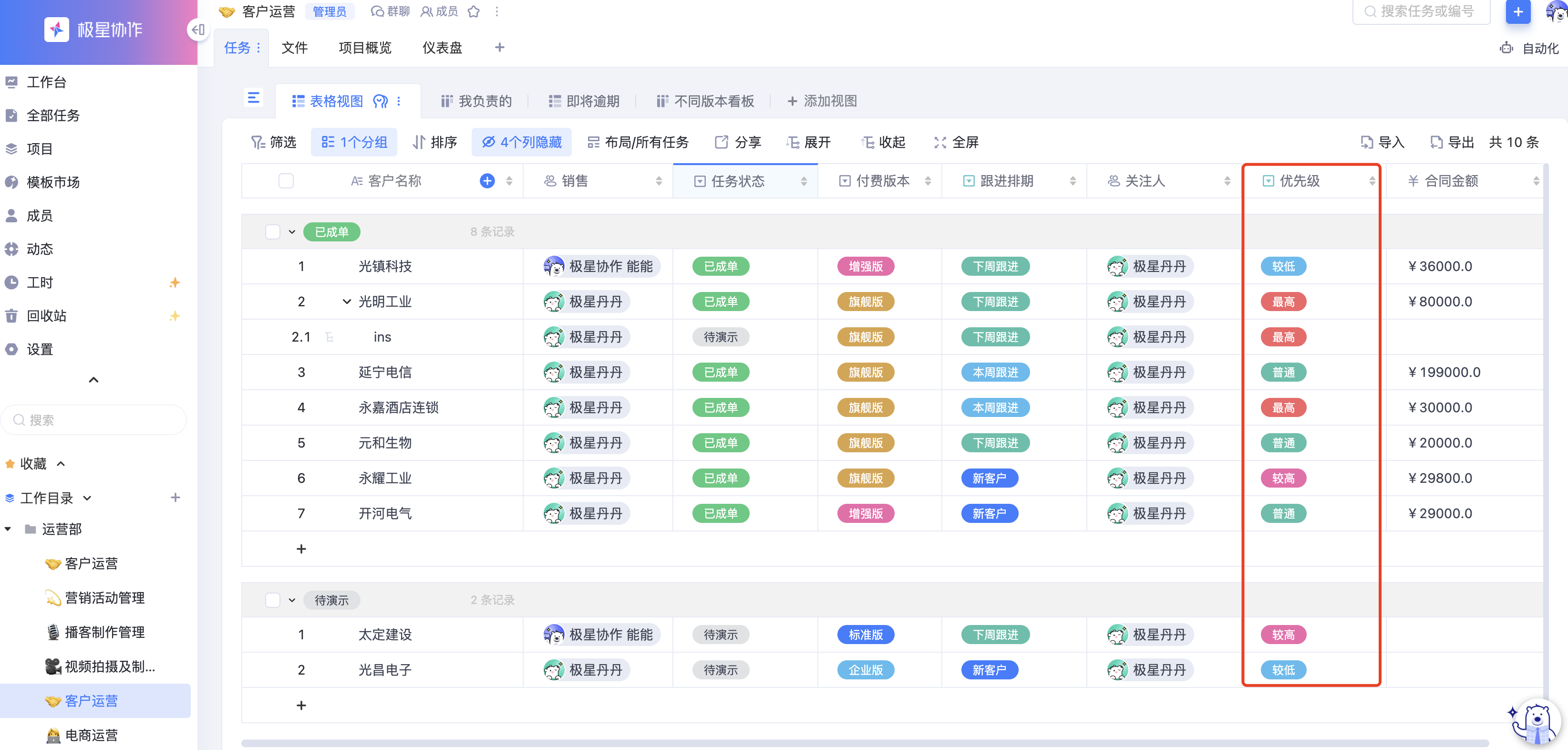
Task: Toggle the view list panel icon
Action: click(x=254, y=98)
